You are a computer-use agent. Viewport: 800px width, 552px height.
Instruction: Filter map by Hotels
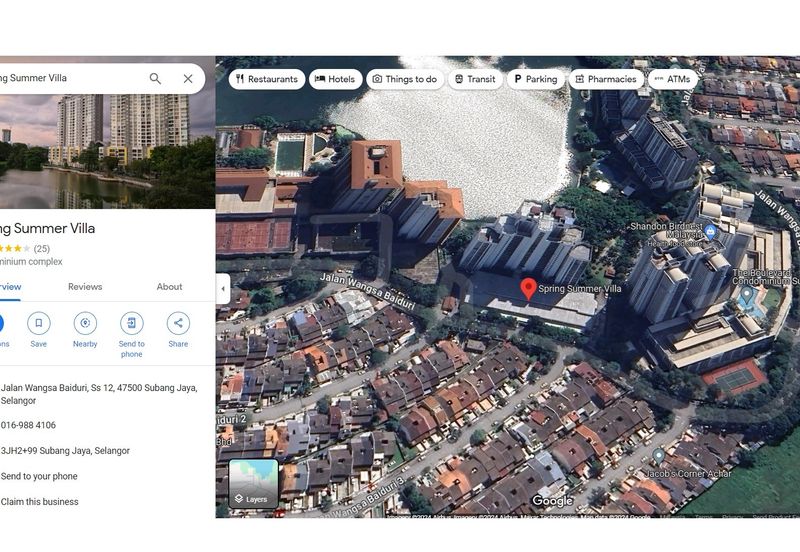coord(335,79)
